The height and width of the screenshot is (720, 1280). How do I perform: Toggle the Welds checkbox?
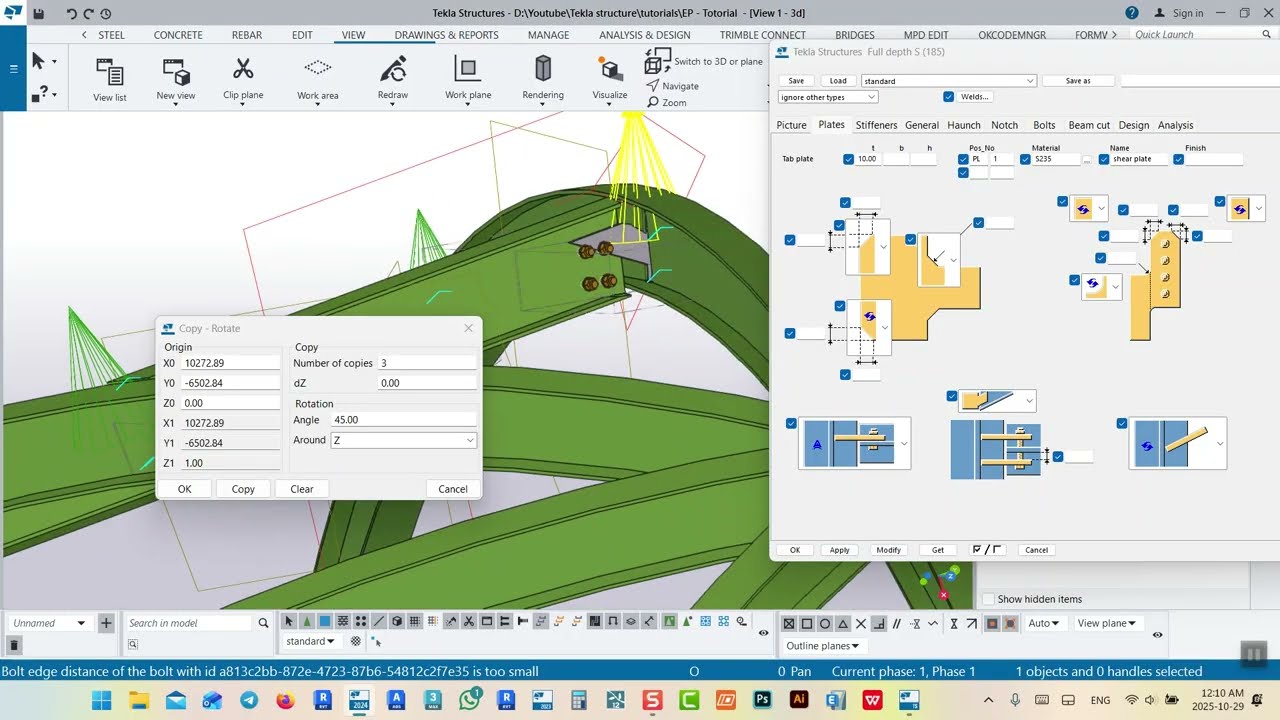[948, 97]
